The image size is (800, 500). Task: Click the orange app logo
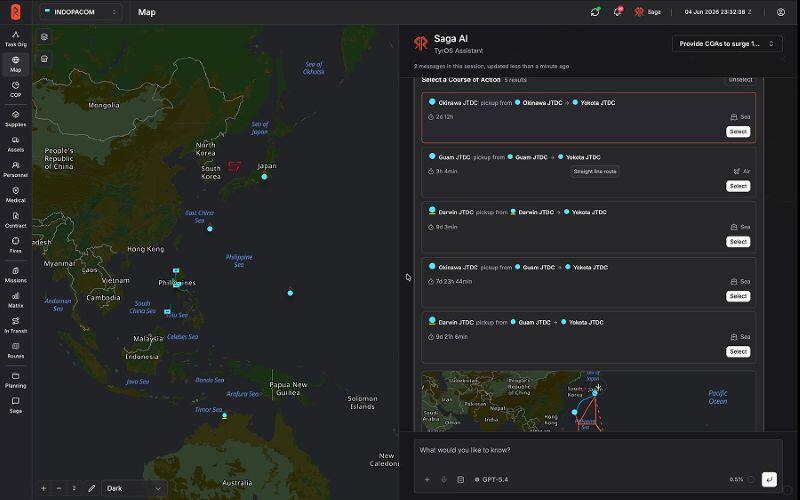click(16, 12)
